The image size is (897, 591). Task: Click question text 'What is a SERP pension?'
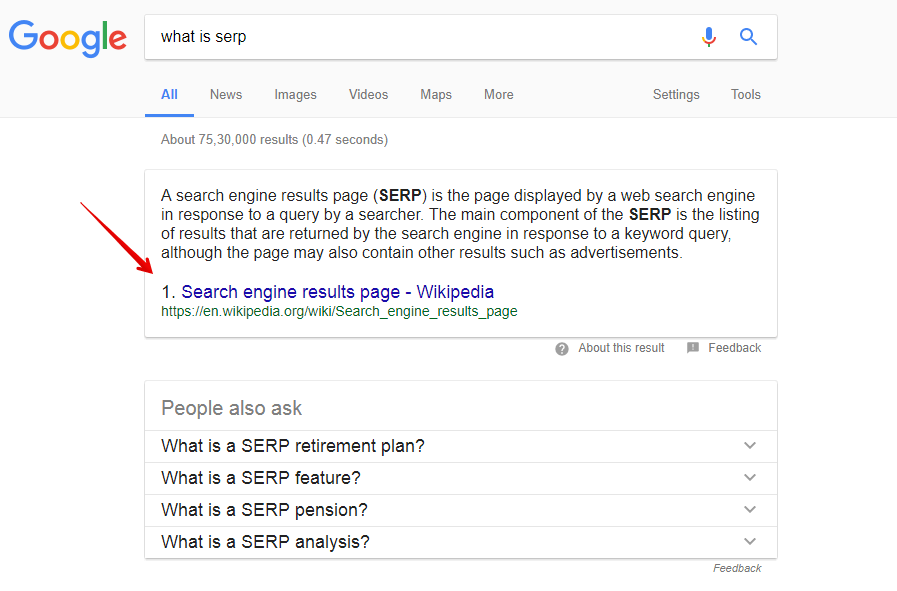(264, 510)
